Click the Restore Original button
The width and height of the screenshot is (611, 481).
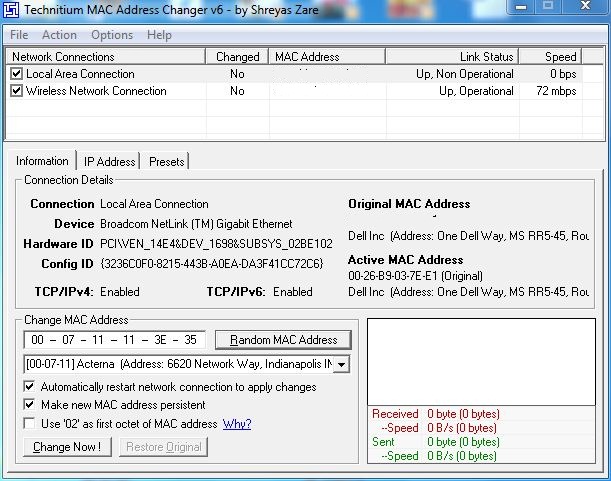(x=164, y=447)
